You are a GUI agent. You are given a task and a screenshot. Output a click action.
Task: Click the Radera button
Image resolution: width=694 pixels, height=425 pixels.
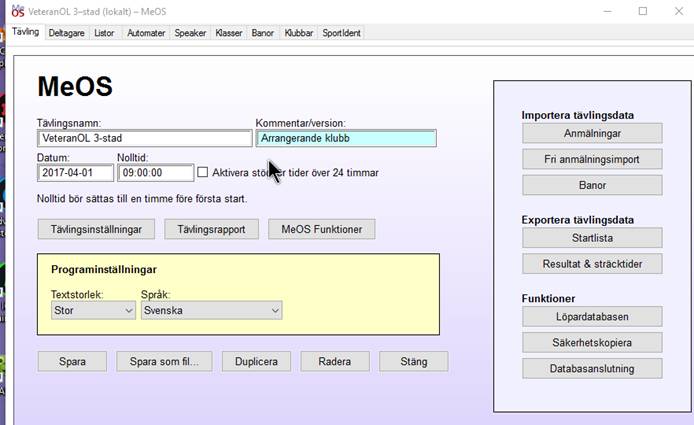coord(335,362)
